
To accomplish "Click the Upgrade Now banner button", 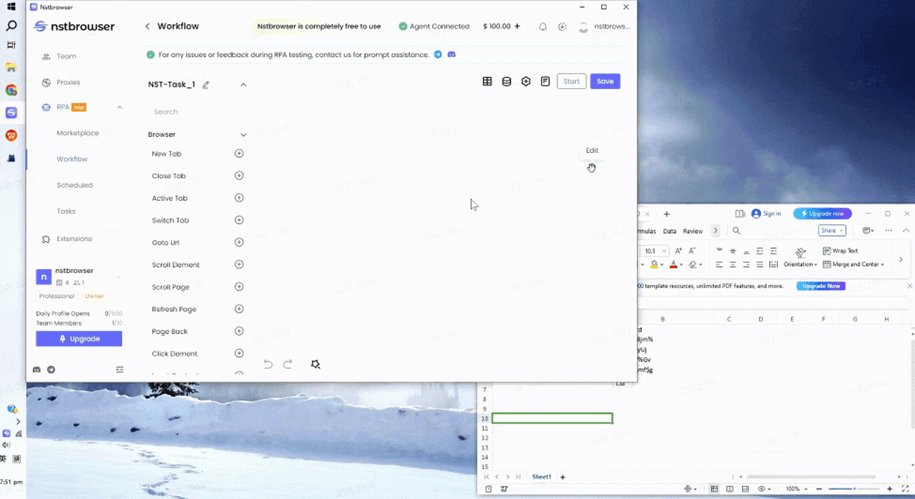I will 821,286.
